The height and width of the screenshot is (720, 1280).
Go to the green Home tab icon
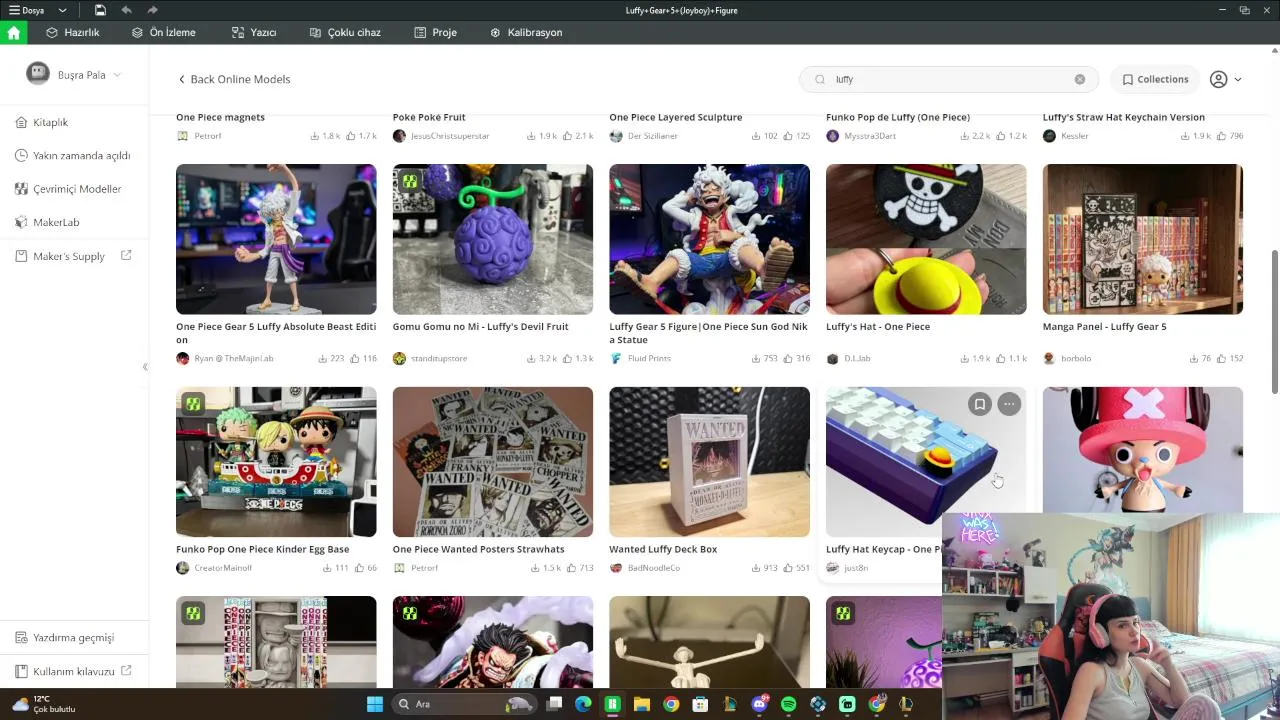14,32
